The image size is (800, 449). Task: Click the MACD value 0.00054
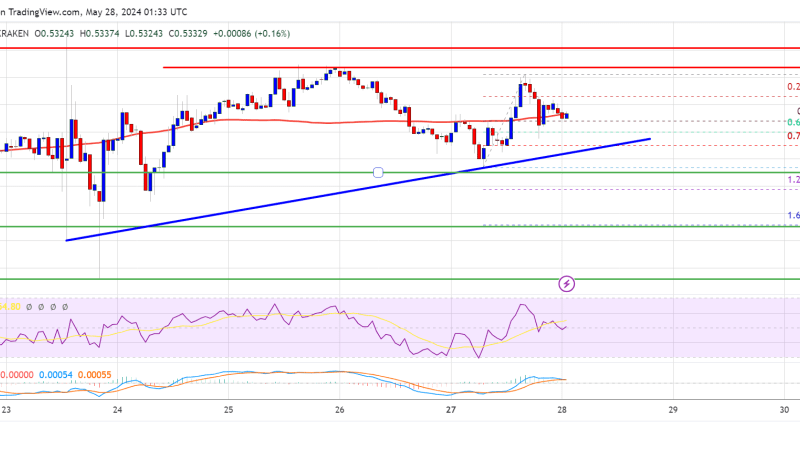(x=56, y=375)
